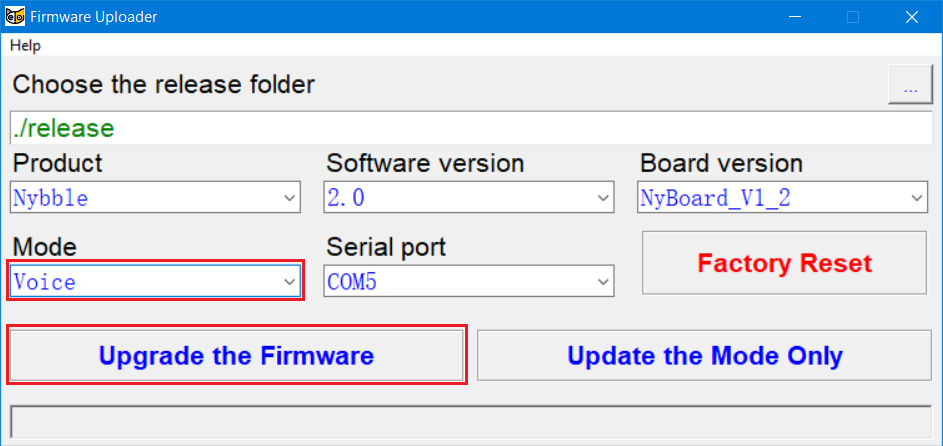943x446 pixels.
Task: Click the Firmware Uploader app icon
Action: [16, 17]
